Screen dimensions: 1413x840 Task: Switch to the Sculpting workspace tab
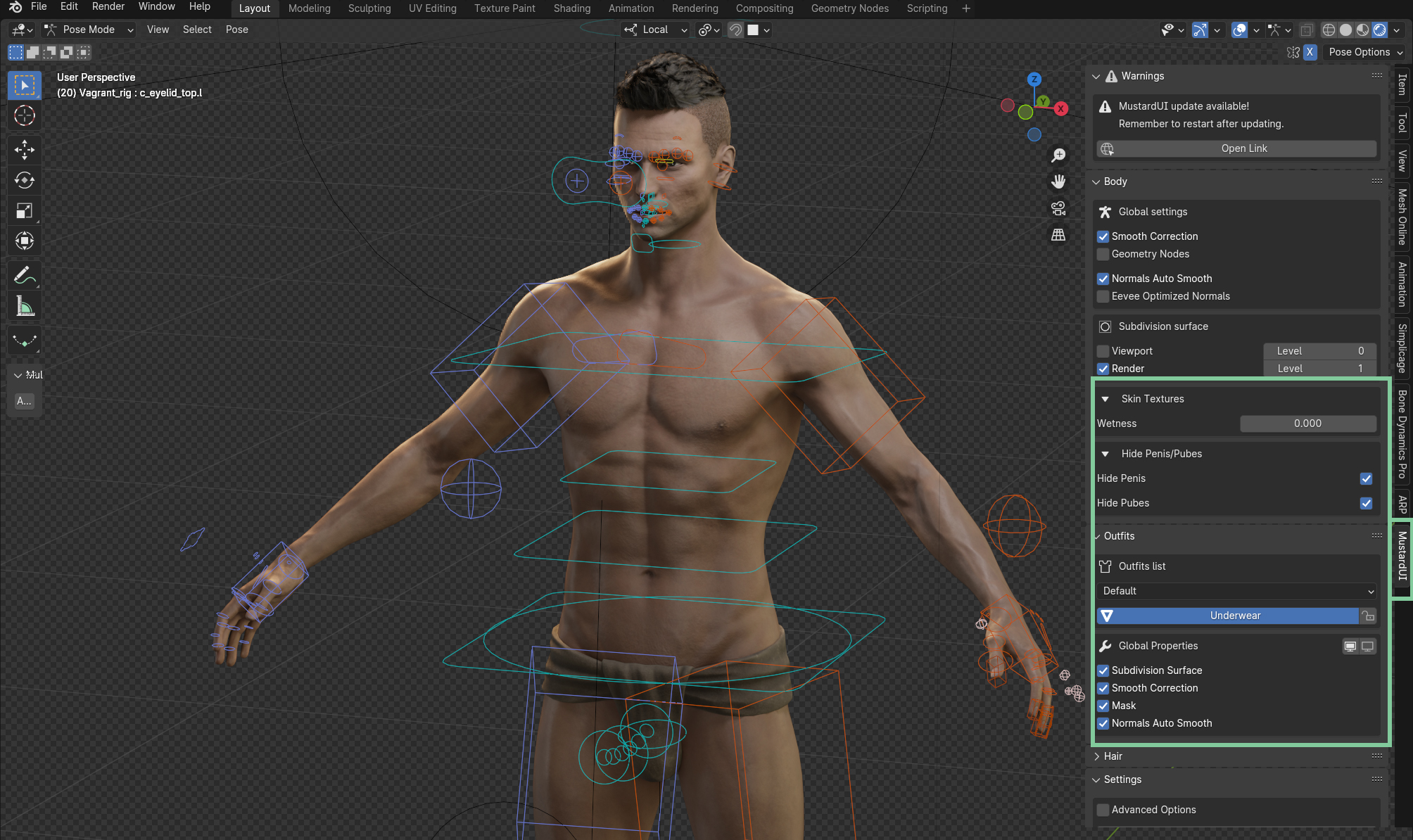[369, 8]
